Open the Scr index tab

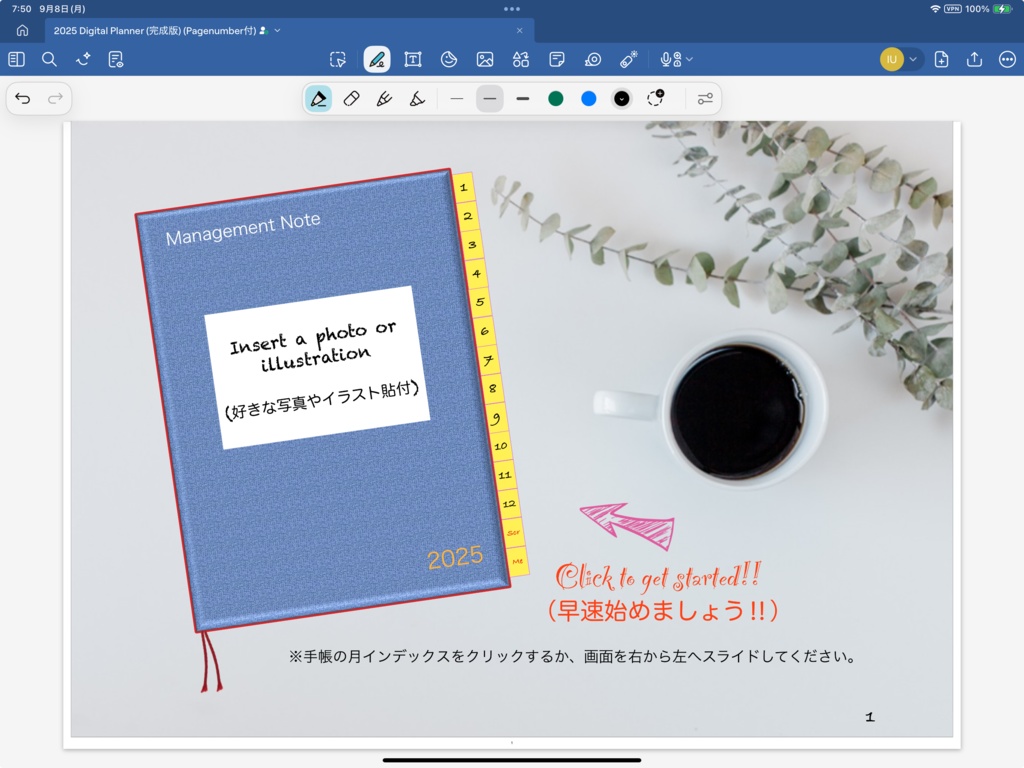point(513,532)
